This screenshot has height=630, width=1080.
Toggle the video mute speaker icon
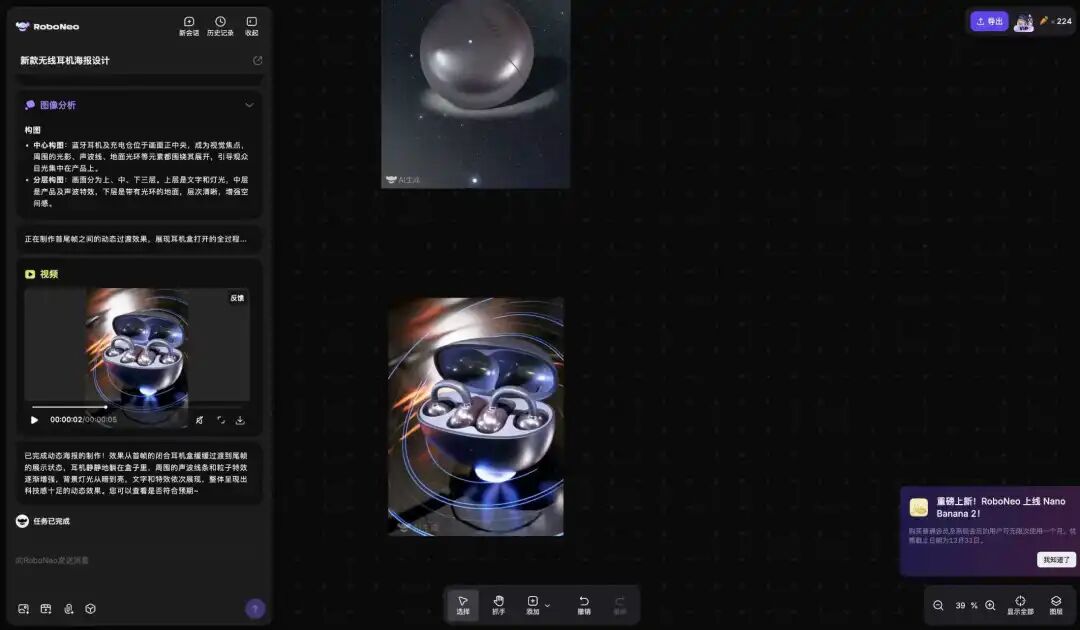pos(200,420)
